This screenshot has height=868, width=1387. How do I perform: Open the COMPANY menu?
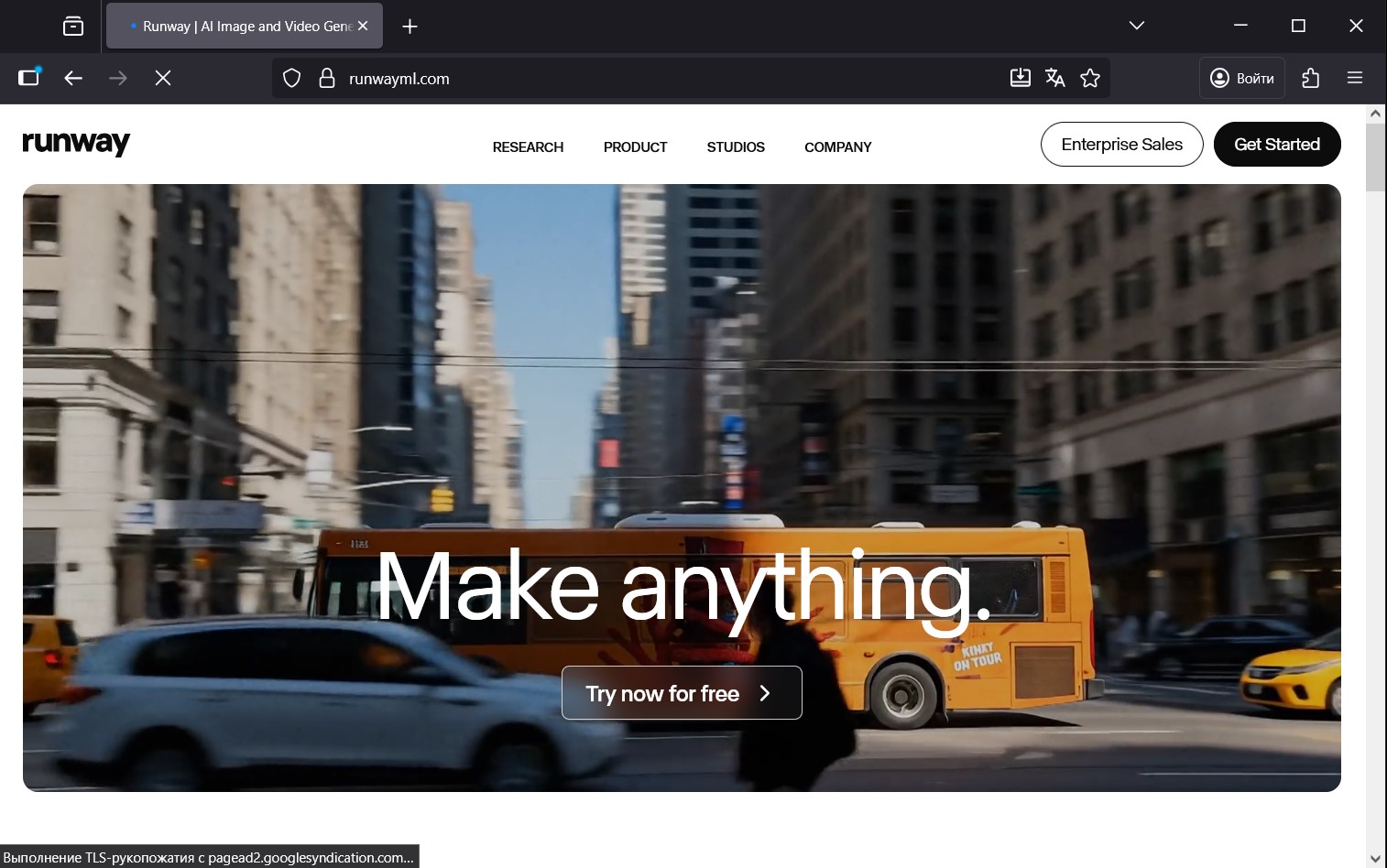tap(838, 147)
